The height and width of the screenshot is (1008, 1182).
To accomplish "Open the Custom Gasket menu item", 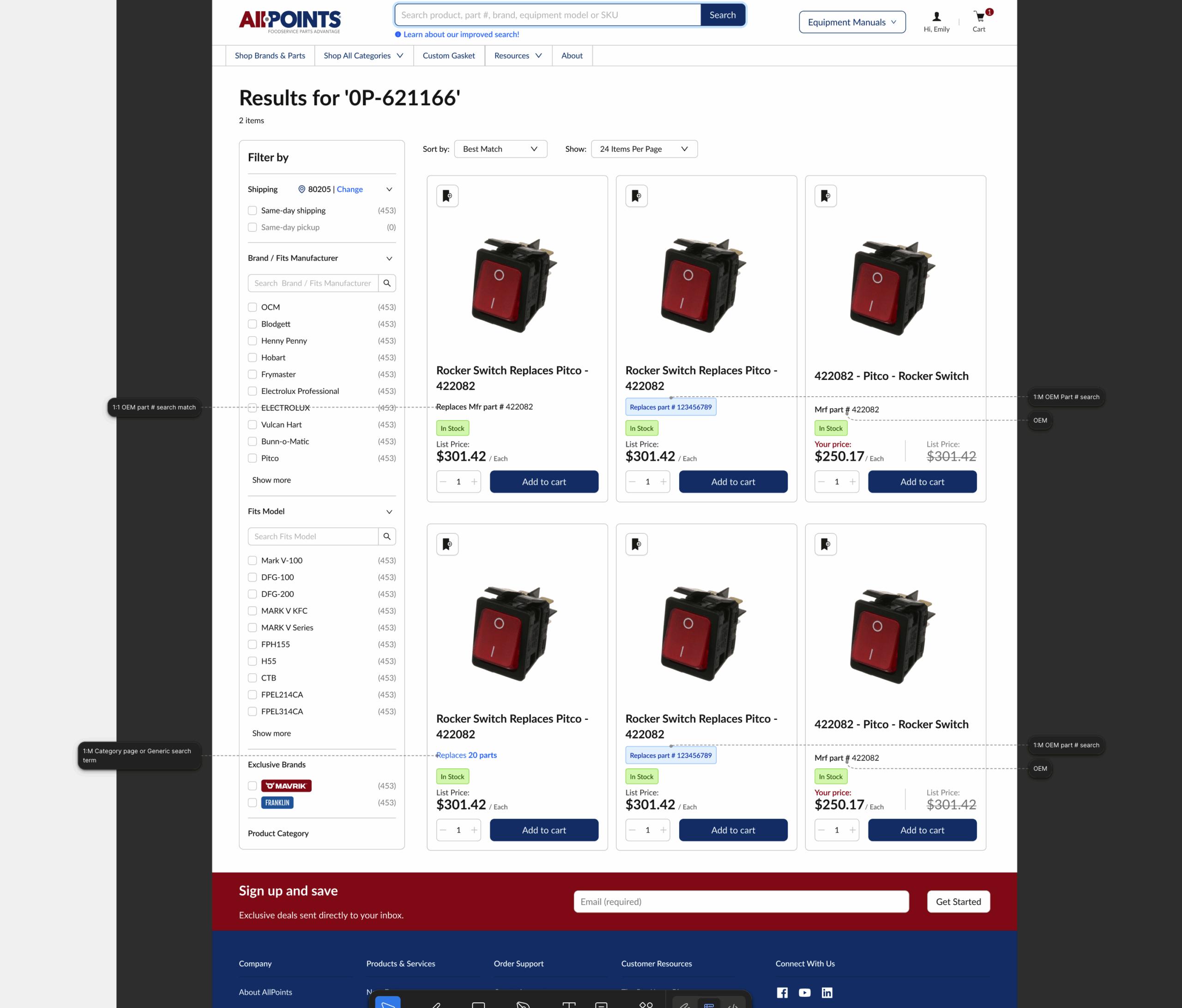I will 448,56.
